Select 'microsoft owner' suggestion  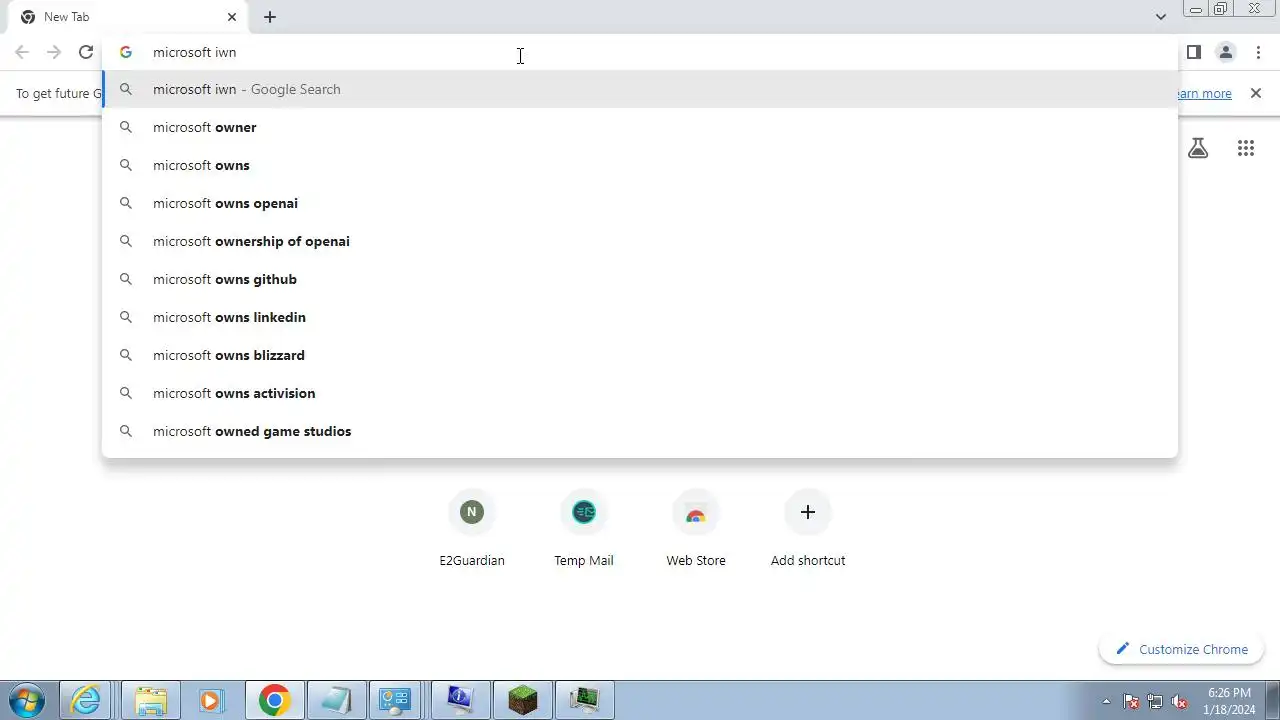pos(640,127)
